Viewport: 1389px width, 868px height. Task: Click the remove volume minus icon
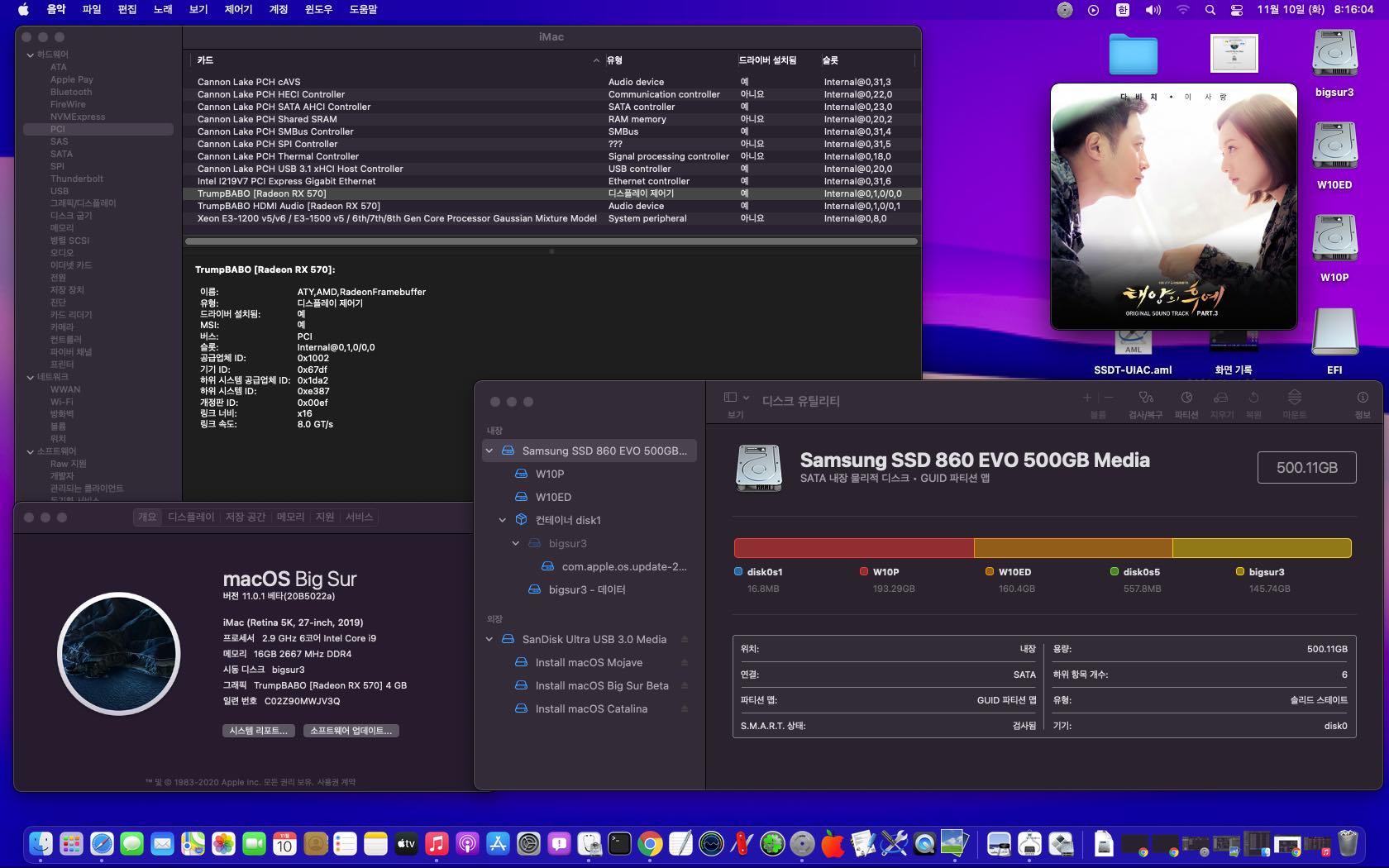1109,398
